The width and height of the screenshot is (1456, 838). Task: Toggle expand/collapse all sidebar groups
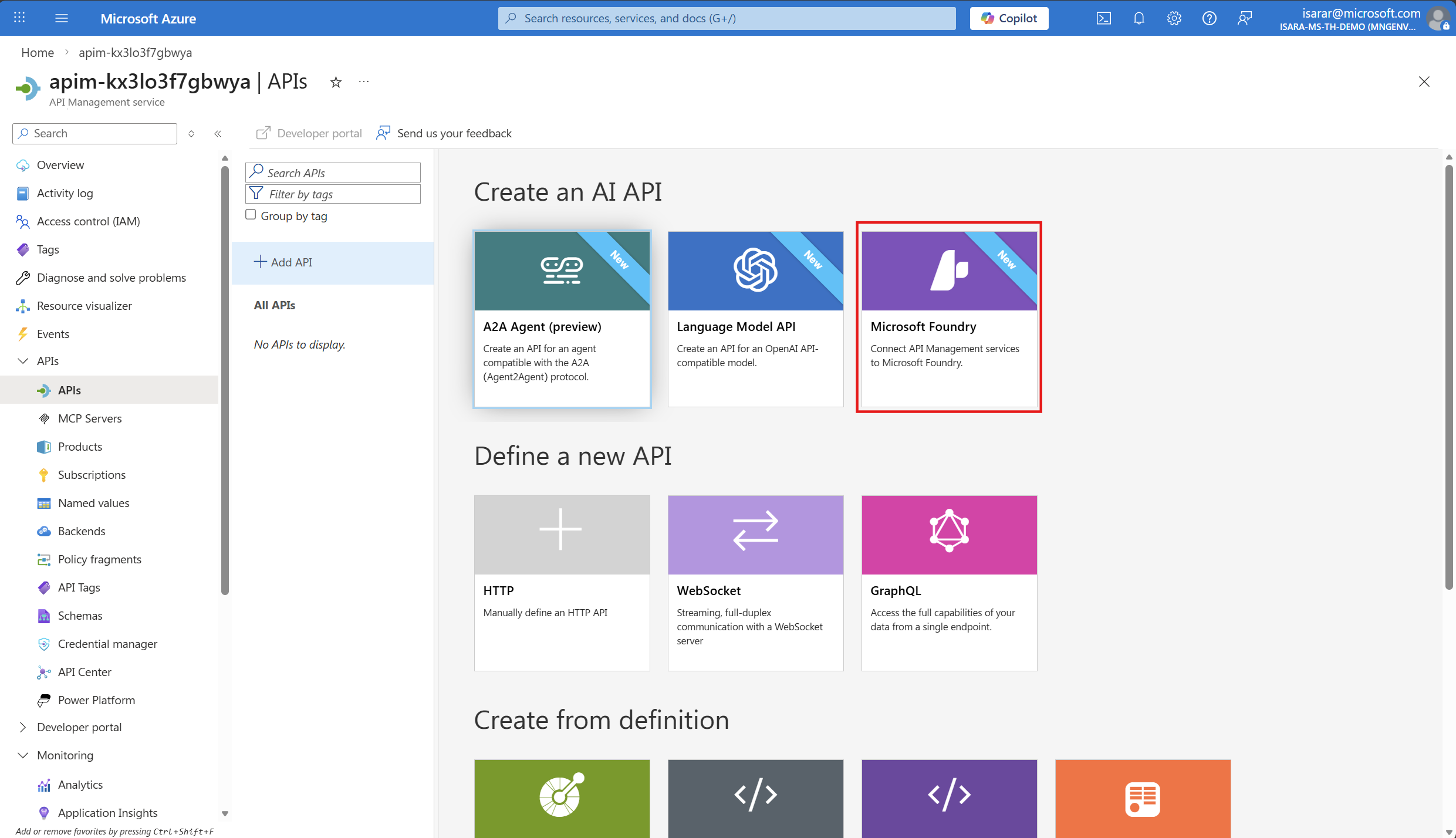click(191, 134)
